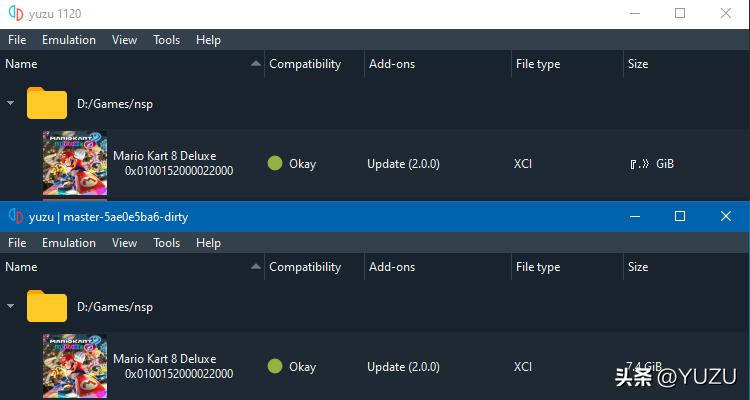Open the Emulation menu in yuzu 1120
This screenshot has width=750, height=400.
(69, 40)
